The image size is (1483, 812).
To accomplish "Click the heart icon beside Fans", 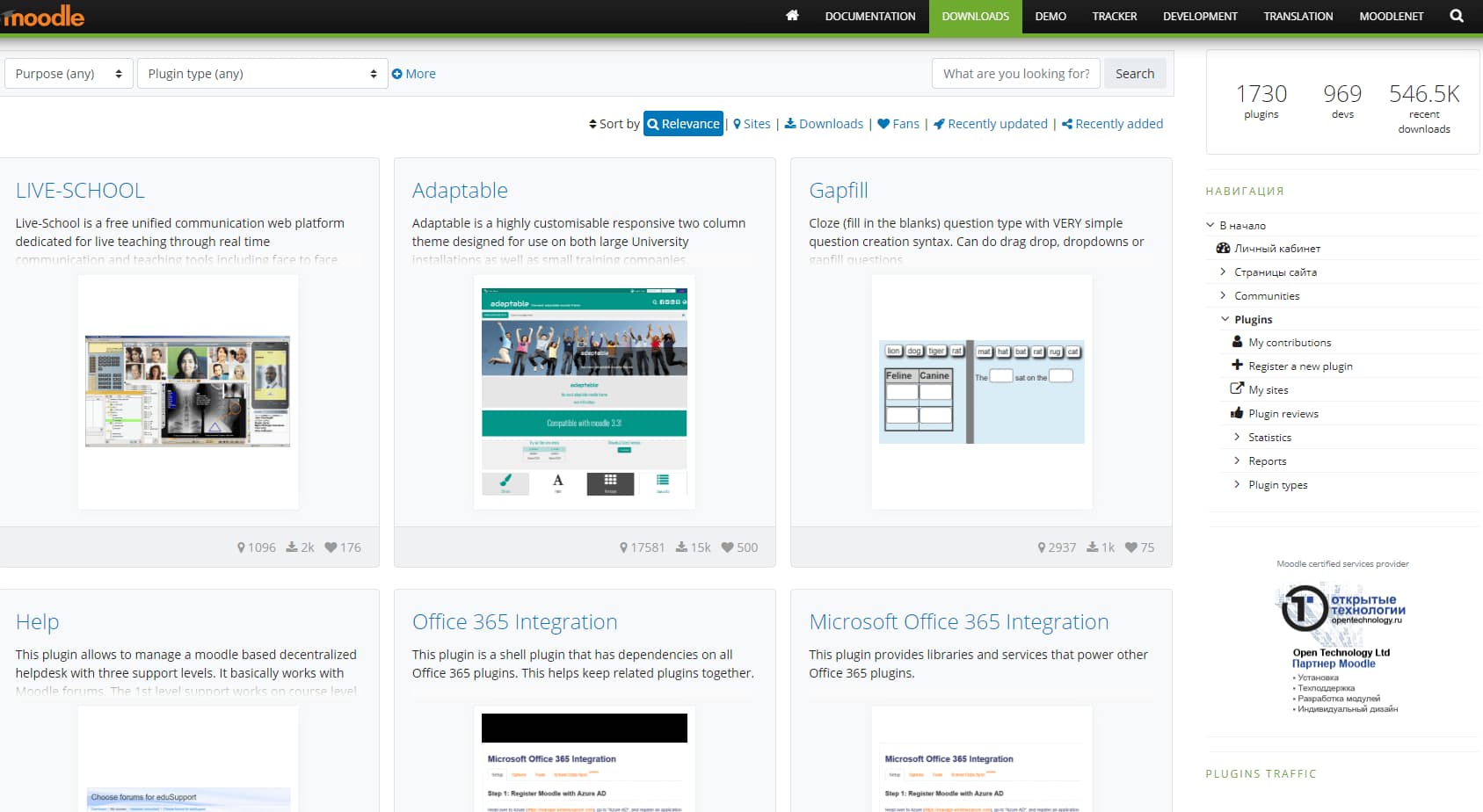I will [x=883, y=124].
